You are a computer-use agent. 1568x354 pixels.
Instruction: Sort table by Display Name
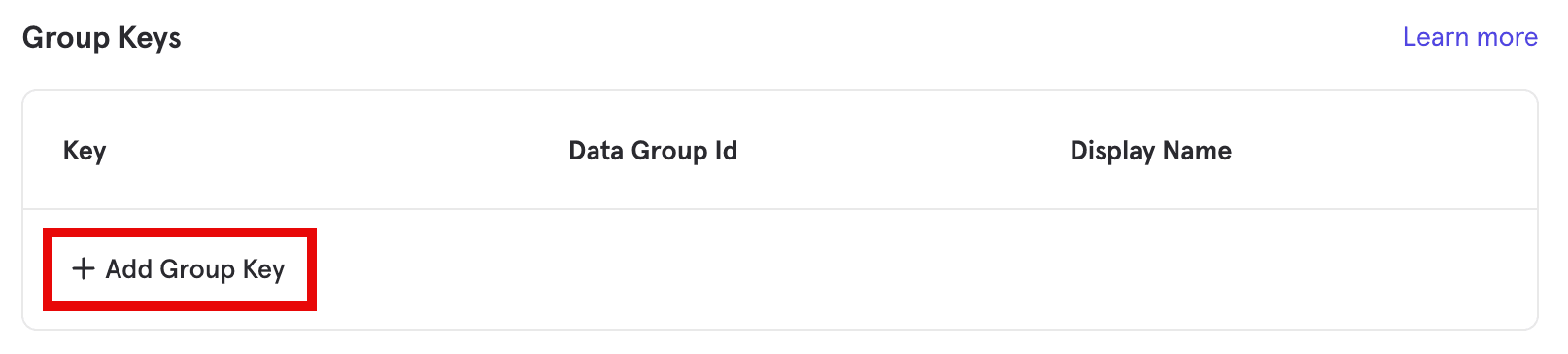click(1150, 151)
